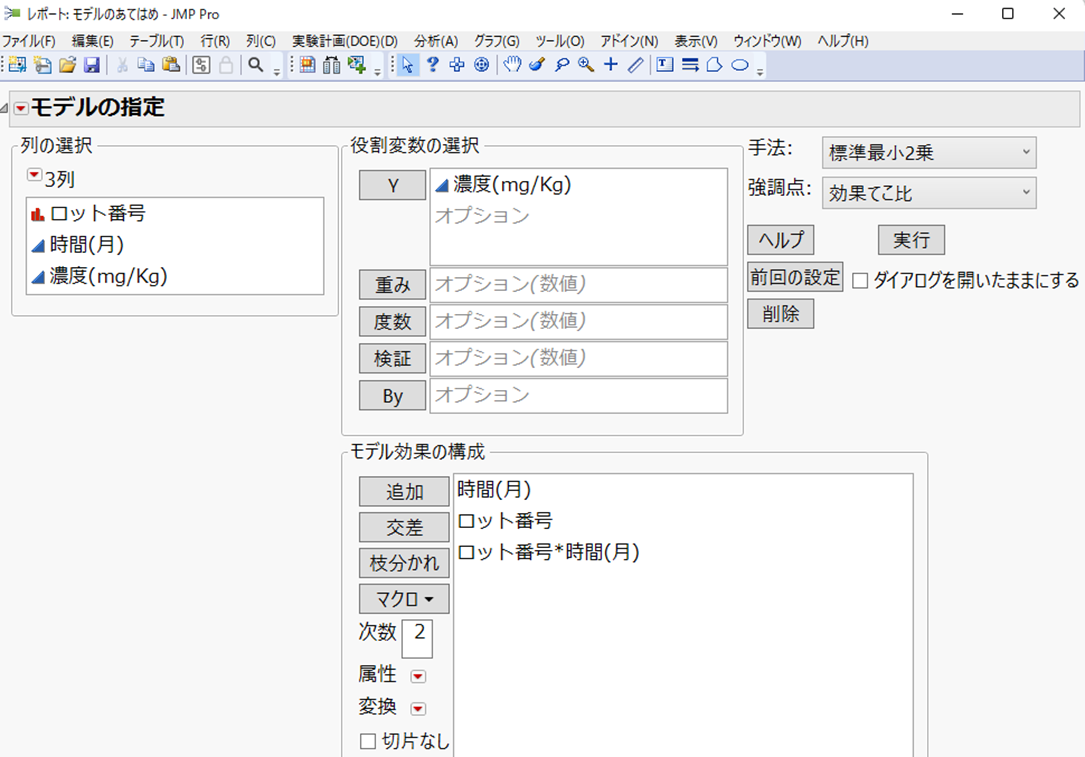
Task: Select the Simple Shape oval tool
Action: click(740, 65)
